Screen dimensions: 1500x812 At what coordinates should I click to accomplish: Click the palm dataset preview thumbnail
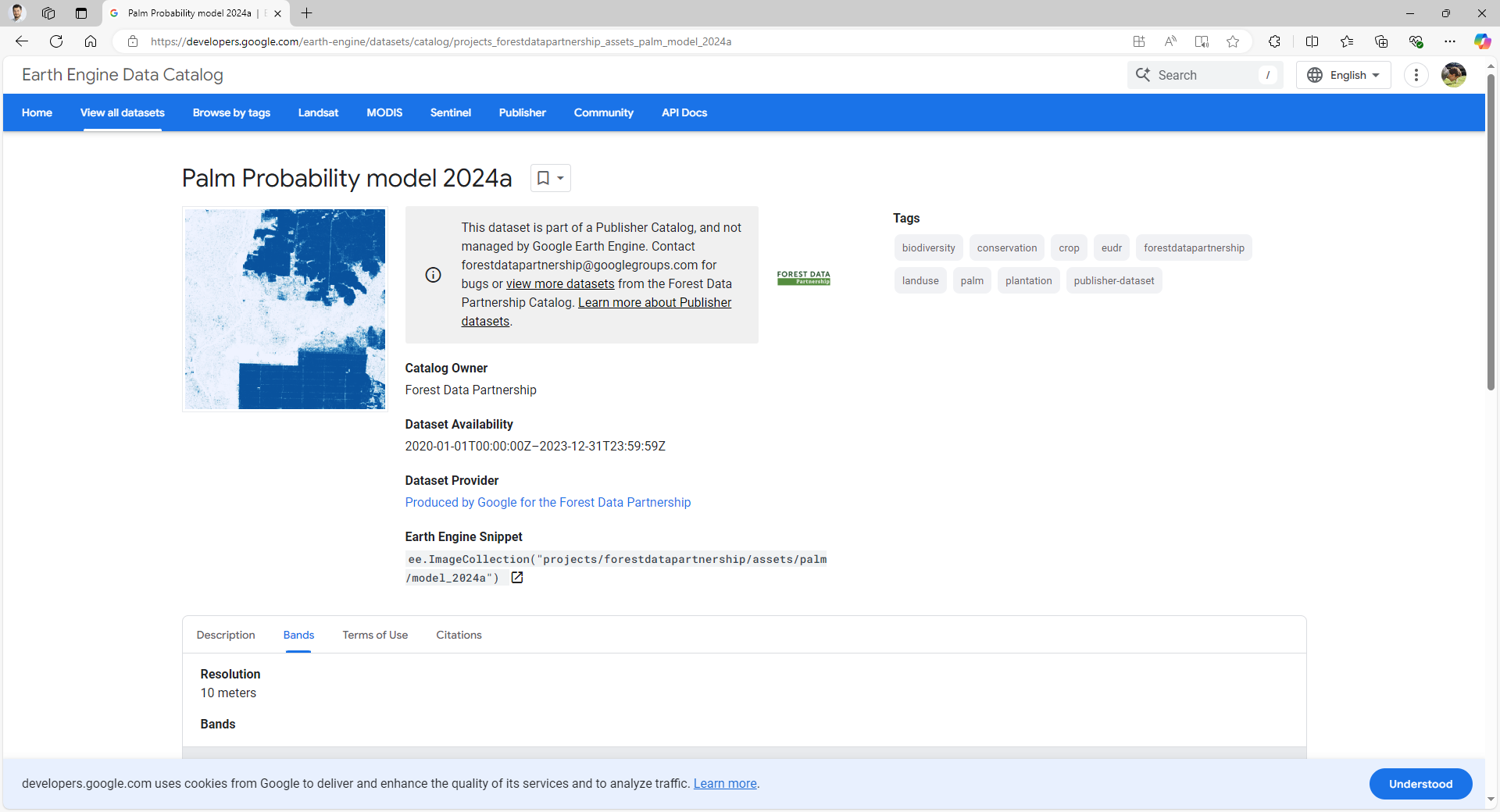pyautogui.click(x=285, y=309)
